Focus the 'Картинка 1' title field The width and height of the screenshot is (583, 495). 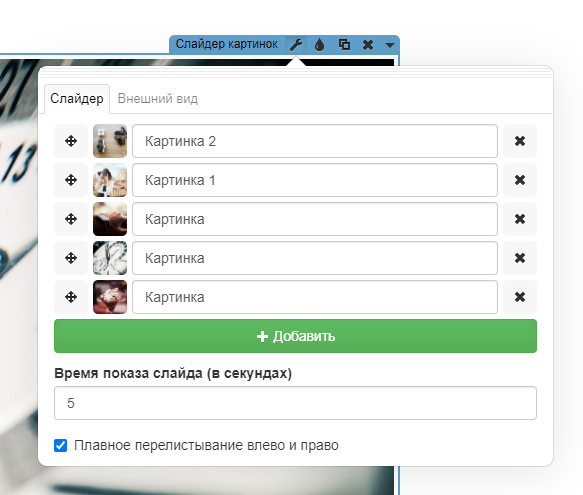point(315,180)
